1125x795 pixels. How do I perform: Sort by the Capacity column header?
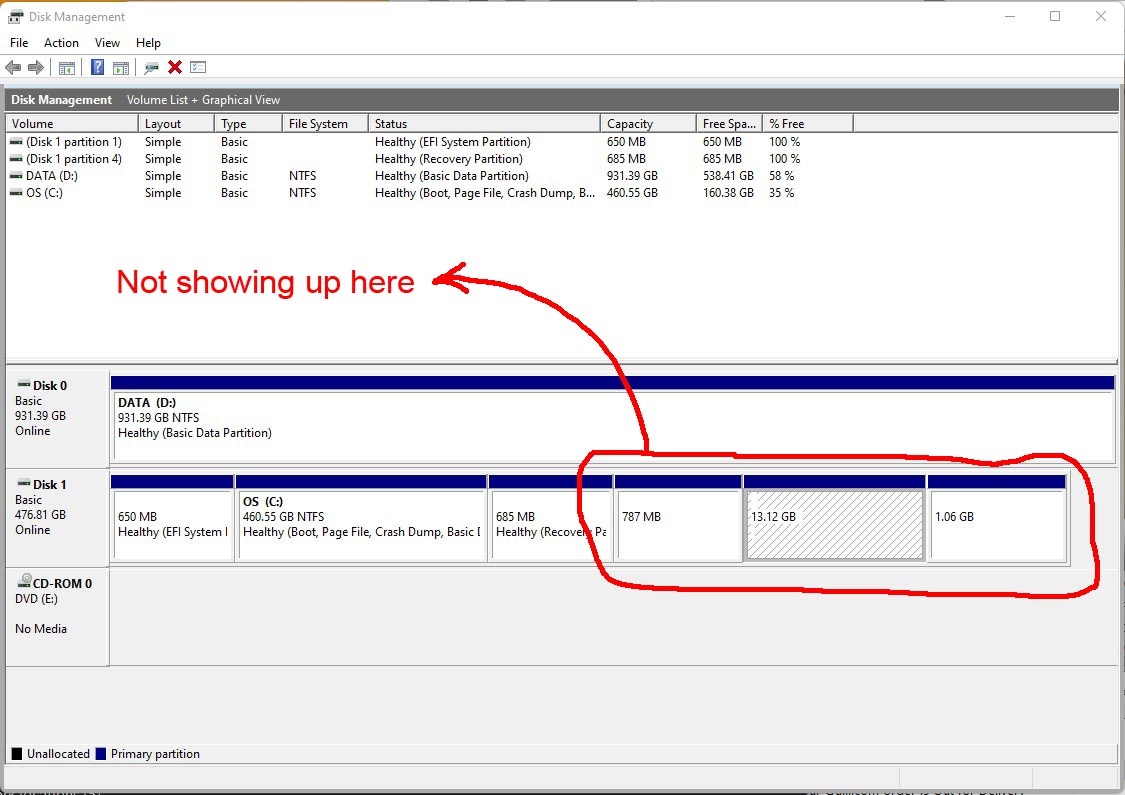click(648, 123)
